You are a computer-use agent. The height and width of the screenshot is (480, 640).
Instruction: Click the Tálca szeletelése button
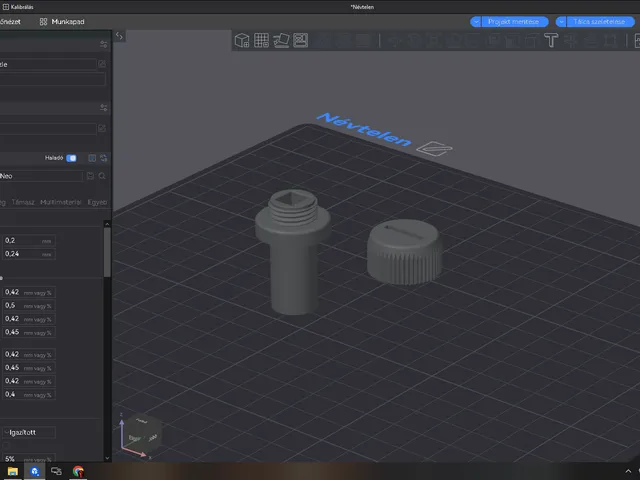(599, 22)
